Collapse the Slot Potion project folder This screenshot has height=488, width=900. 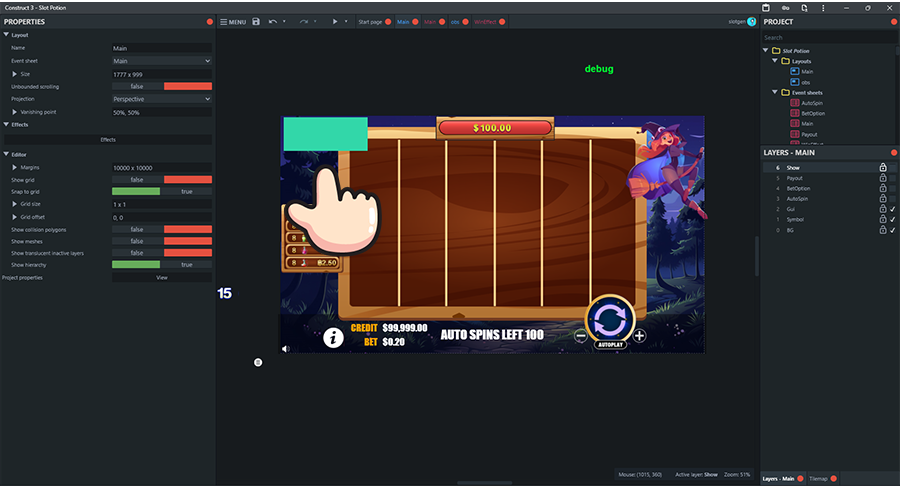pos(766,51)
